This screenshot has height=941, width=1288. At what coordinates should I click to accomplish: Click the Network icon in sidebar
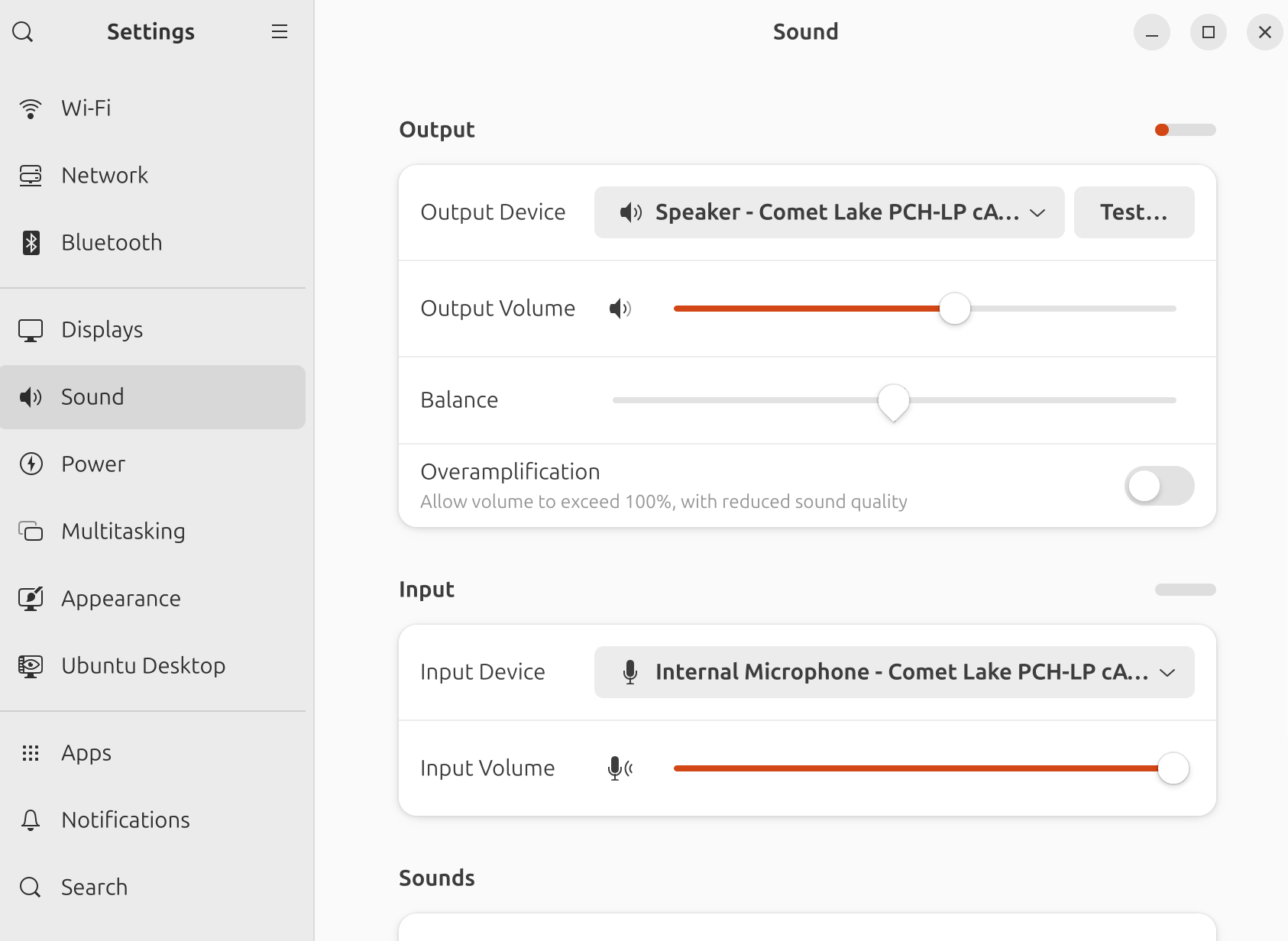(x=31, y=176)
